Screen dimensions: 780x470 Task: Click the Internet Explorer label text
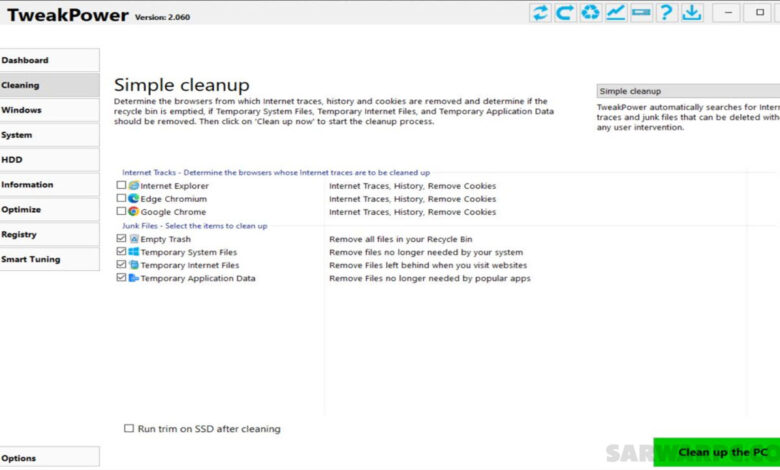coord(175,186)
